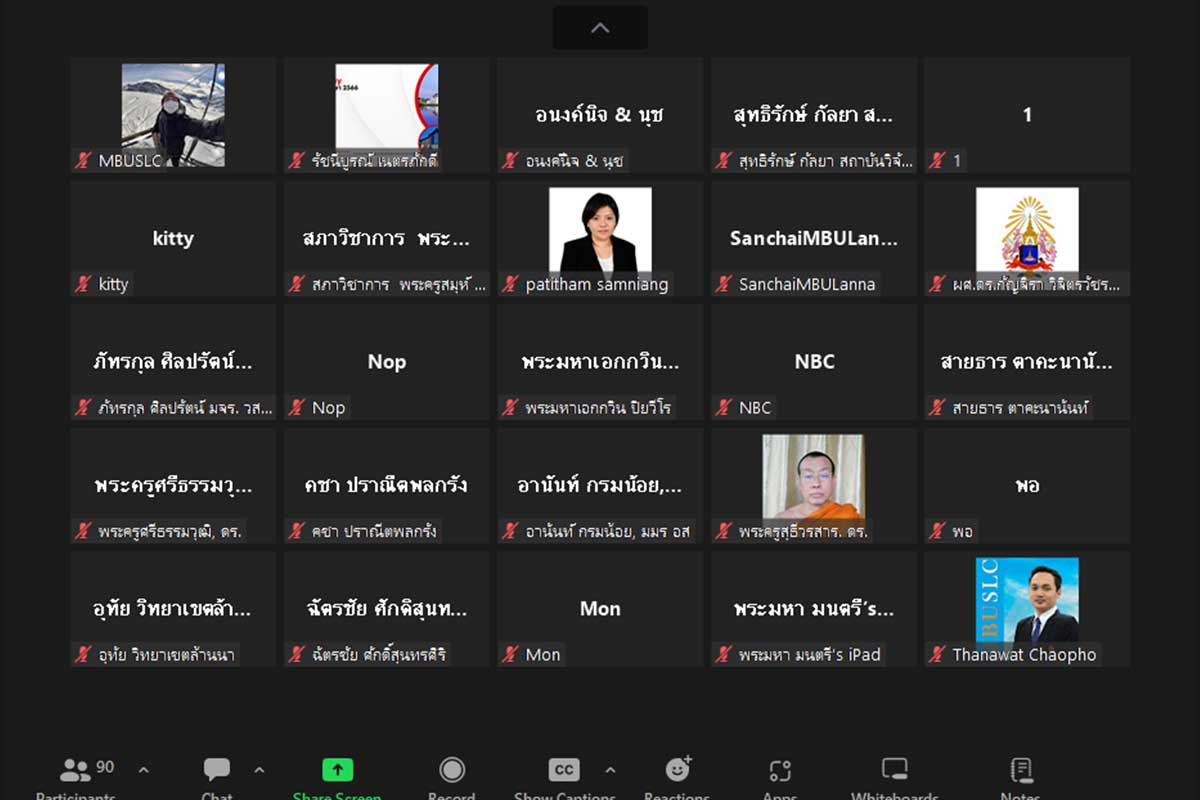Open the Apps icon in toolbar
The width and height of the screenshot is (1200, 800).
(780, 771)
